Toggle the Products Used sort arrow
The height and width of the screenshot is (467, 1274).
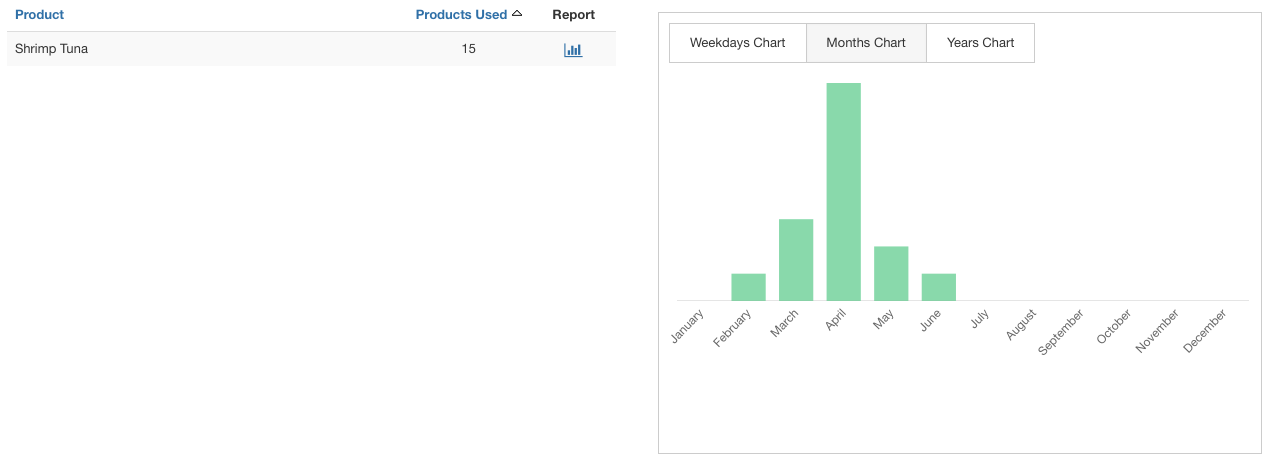[517, 14]
